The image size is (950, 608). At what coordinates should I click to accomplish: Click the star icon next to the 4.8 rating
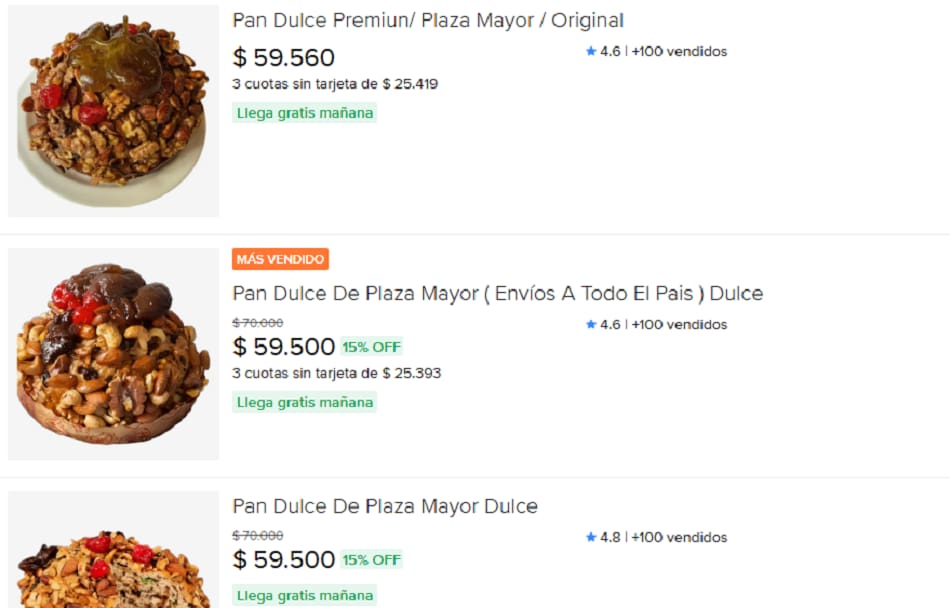click(x=591, y=537)
